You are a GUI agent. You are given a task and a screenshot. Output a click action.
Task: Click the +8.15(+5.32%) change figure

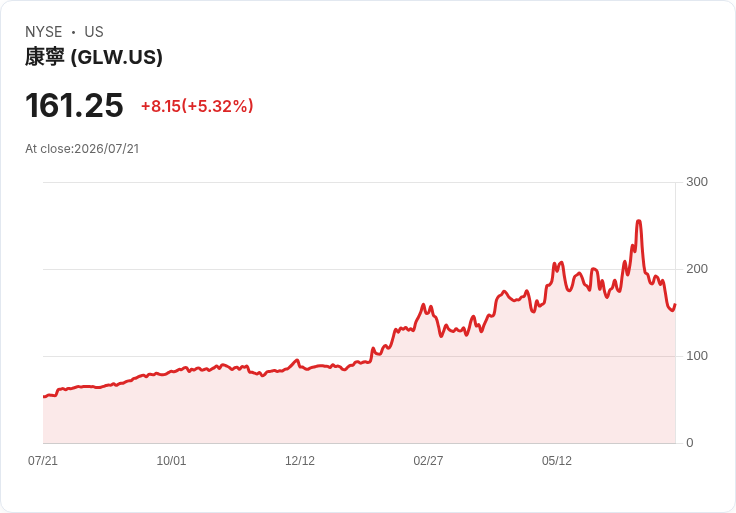click(197, 106)
